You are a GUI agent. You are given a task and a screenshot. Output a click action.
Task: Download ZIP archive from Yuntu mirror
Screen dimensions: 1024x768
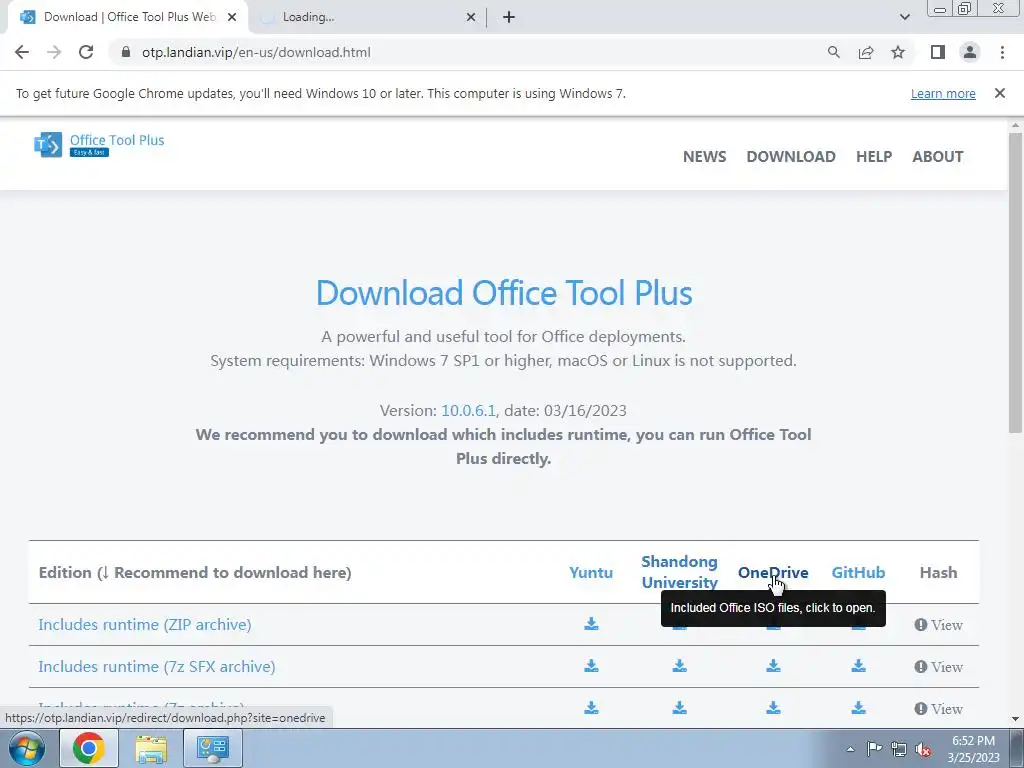pyautogui.click(x=591, y=624)
